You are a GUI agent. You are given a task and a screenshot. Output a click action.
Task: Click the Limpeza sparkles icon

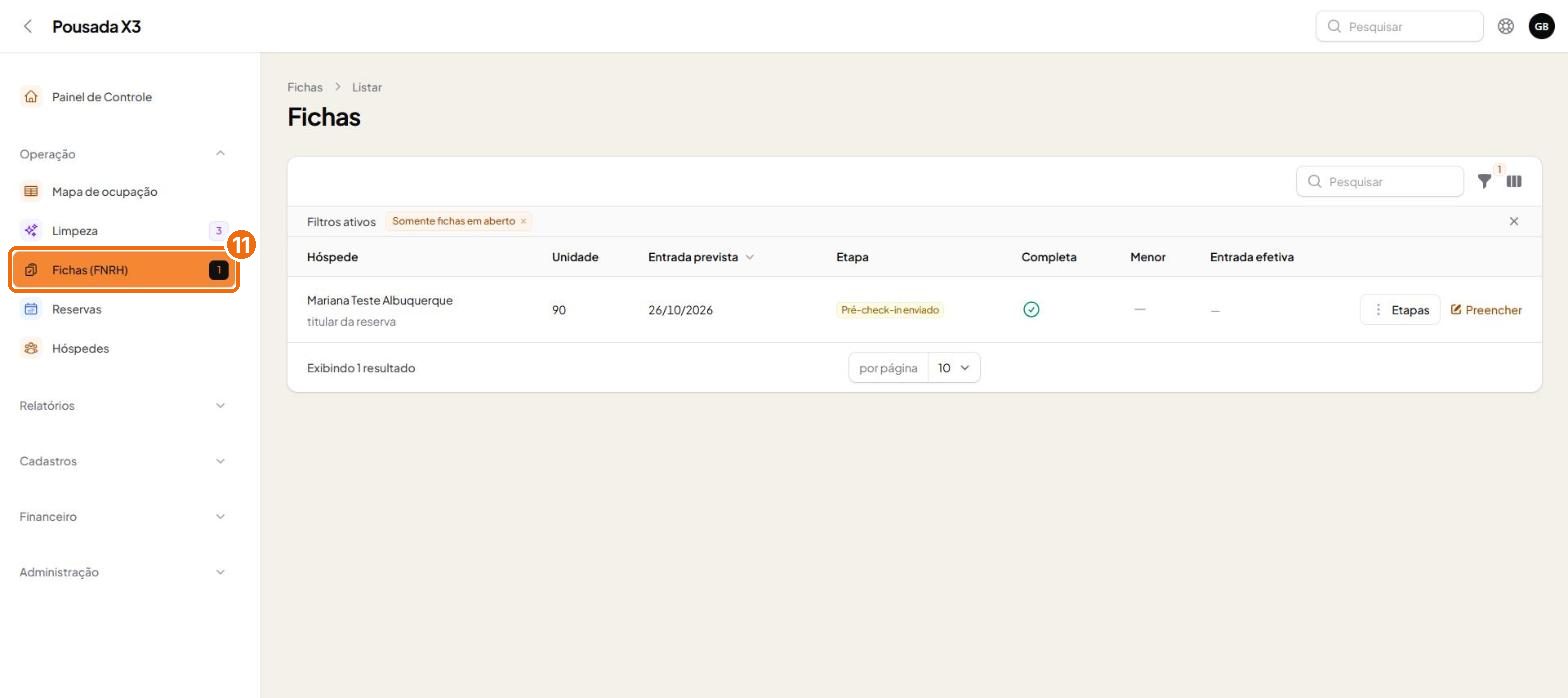(31, 231)
